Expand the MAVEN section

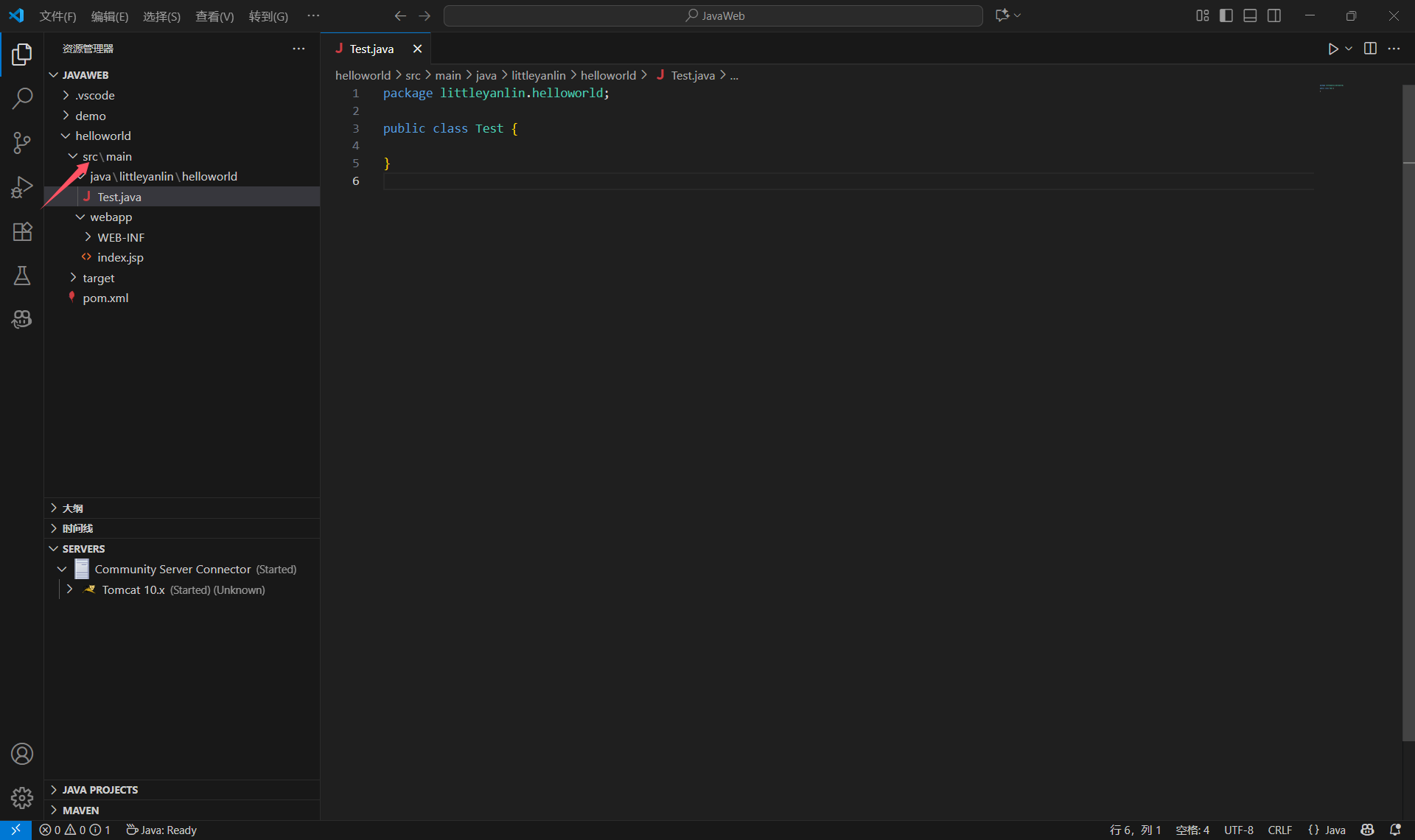pyautogui.click(x=80, y=810)
